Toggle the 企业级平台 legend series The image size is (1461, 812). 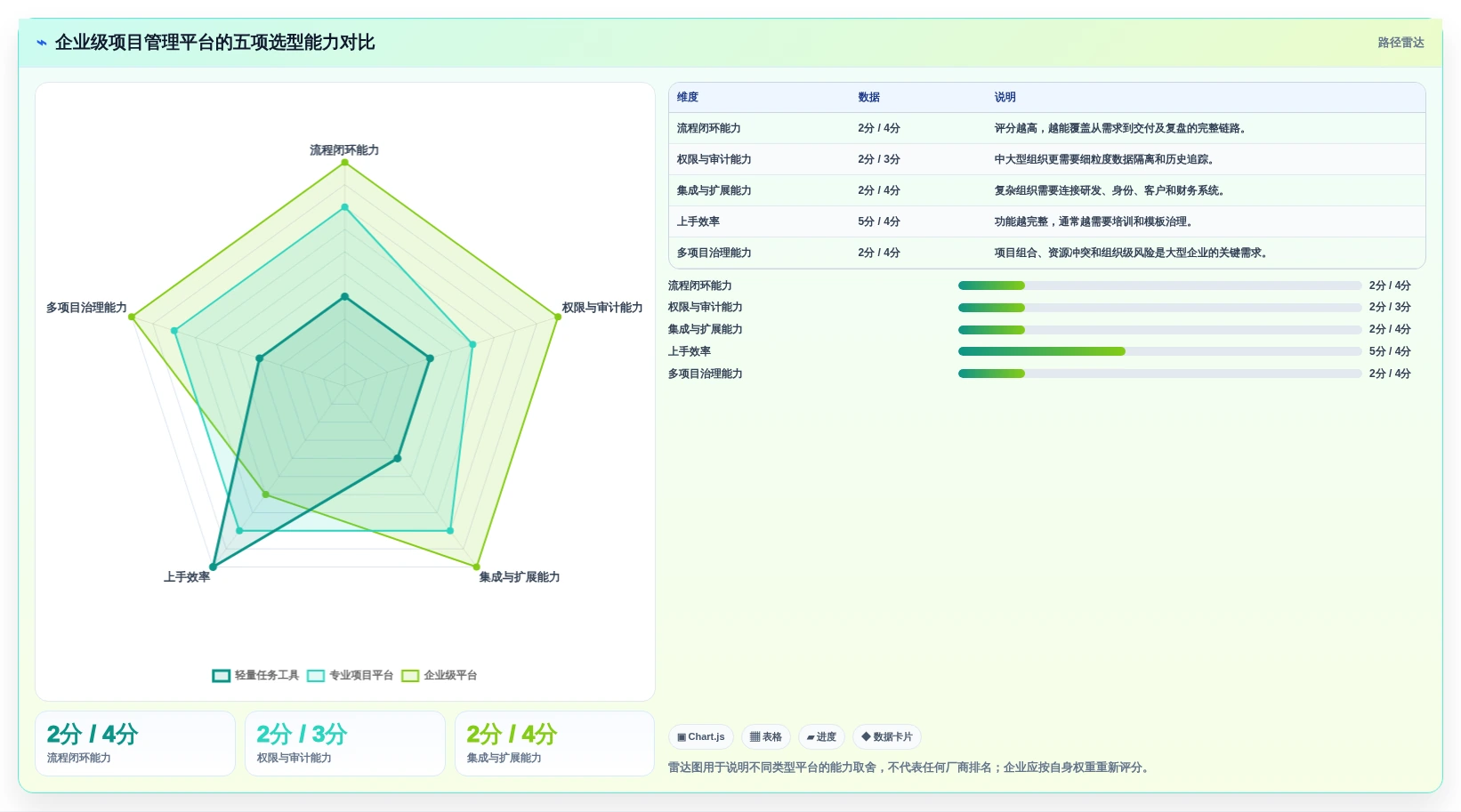[440, 675]
